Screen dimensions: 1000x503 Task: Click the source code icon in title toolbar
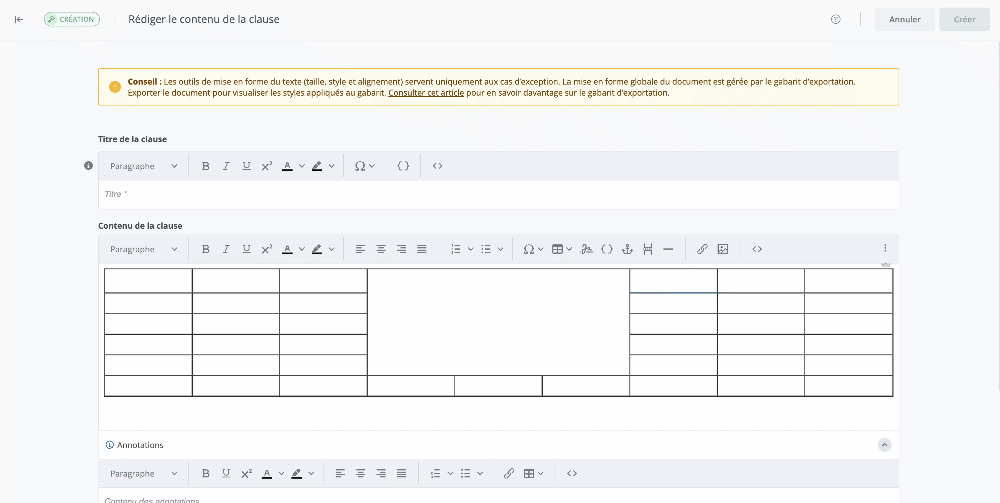pyautogui.click(x=437, y=166)
